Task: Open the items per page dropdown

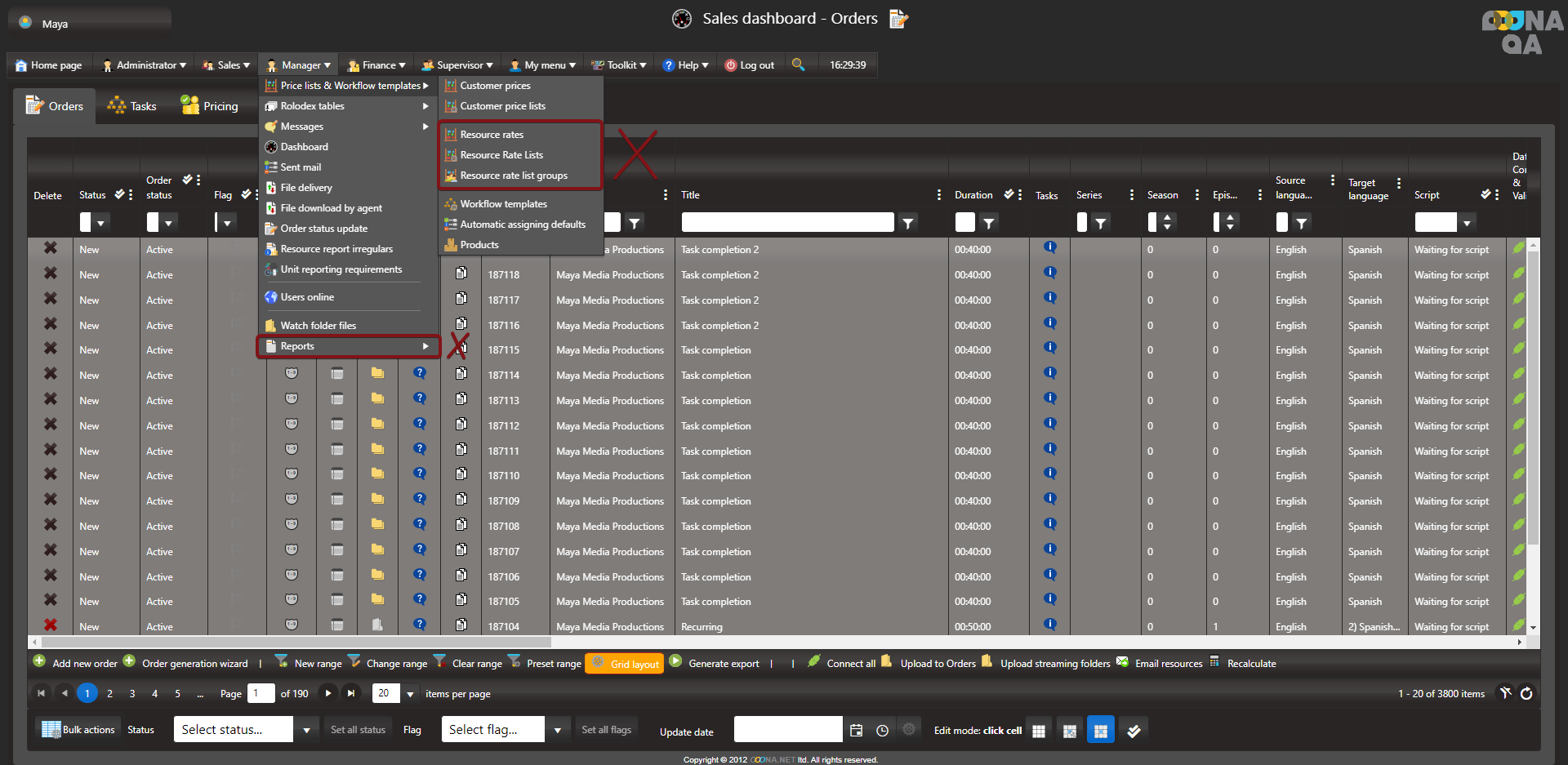Action: [x=410, y=694]
